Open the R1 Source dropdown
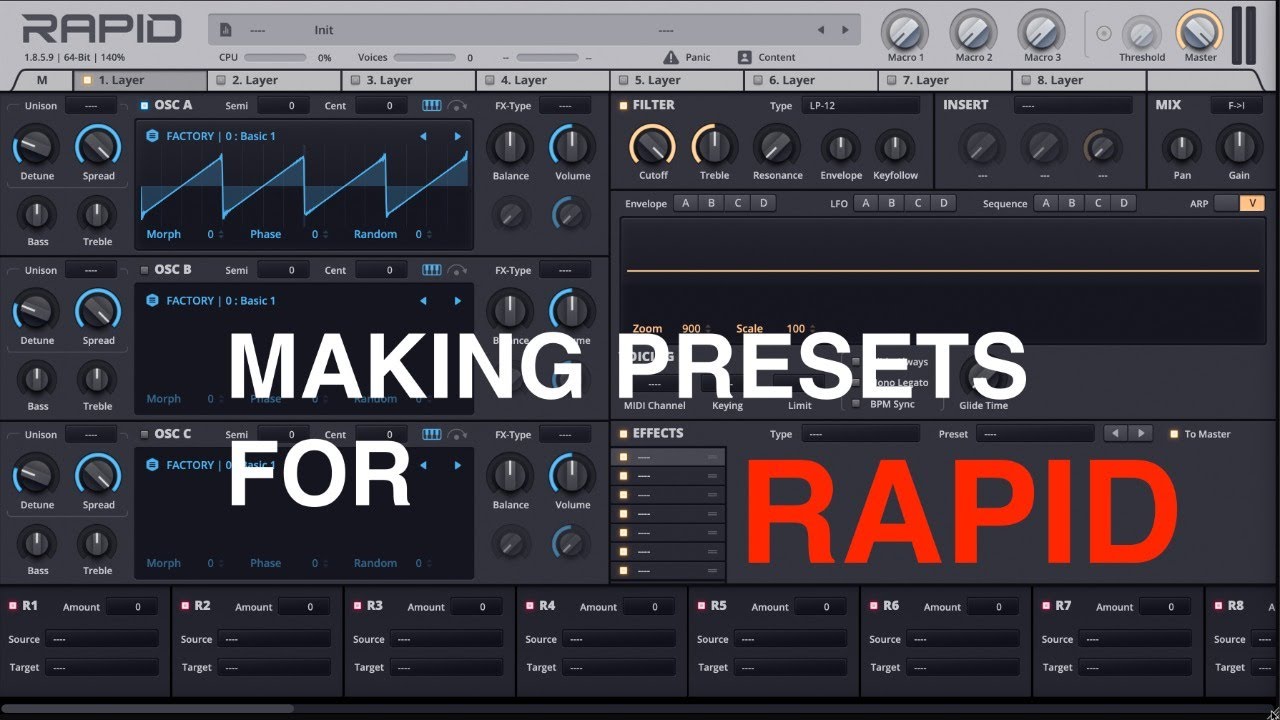Screen dimensions: 1280x720 (x=102, y=639)
